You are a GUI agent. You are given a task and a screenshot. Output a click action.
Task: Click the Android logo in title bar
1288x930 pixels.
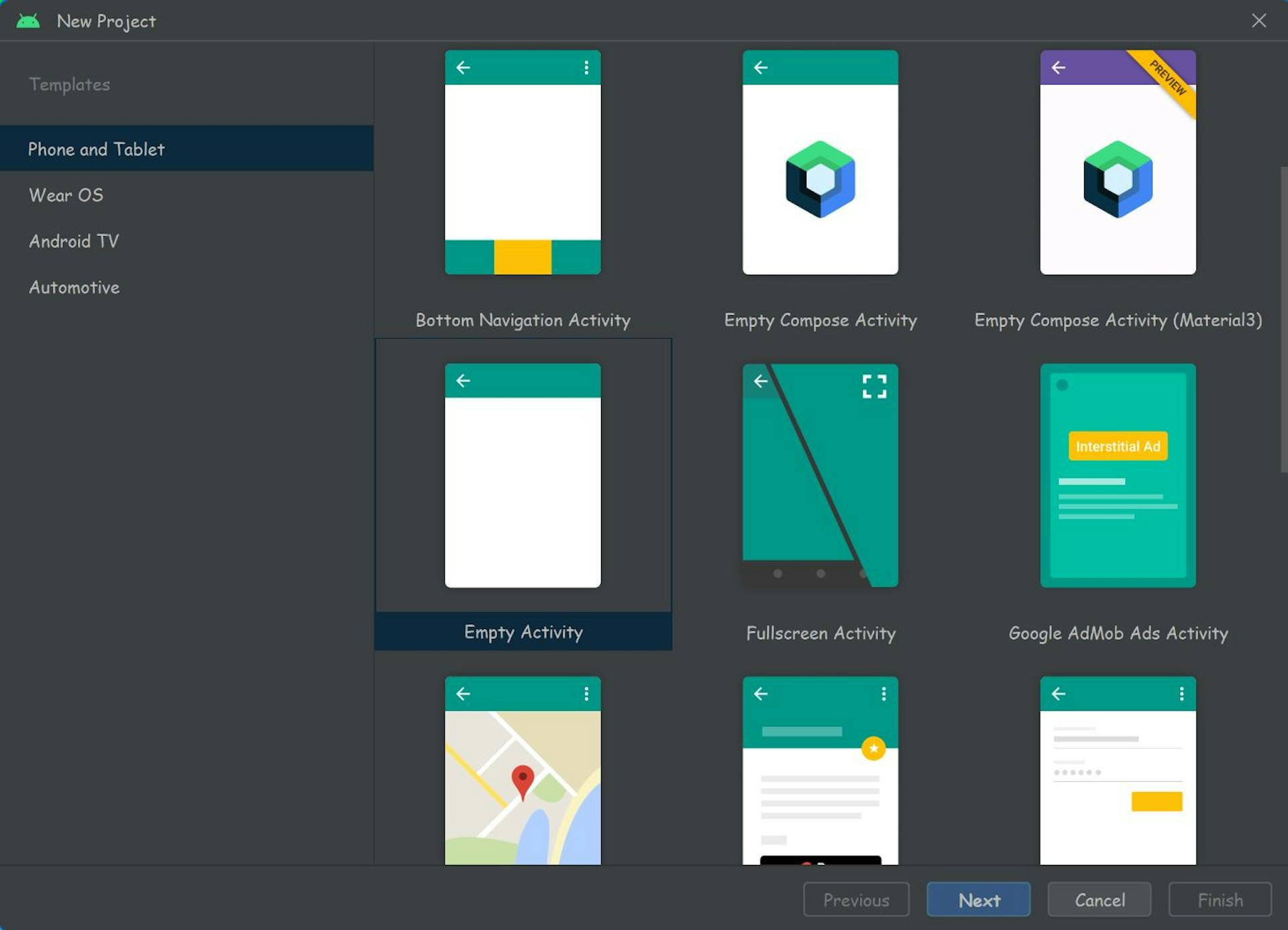(28, 21)
